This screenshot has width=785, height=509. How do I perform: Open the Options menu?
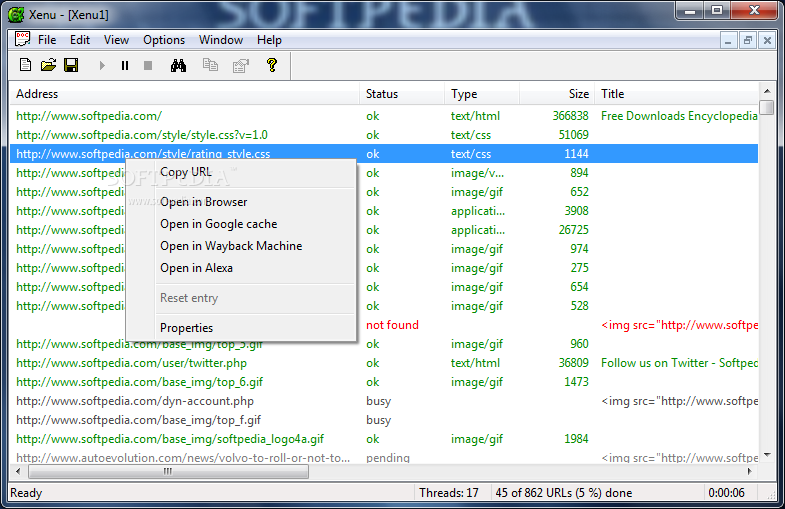click(x=164, y=40)
